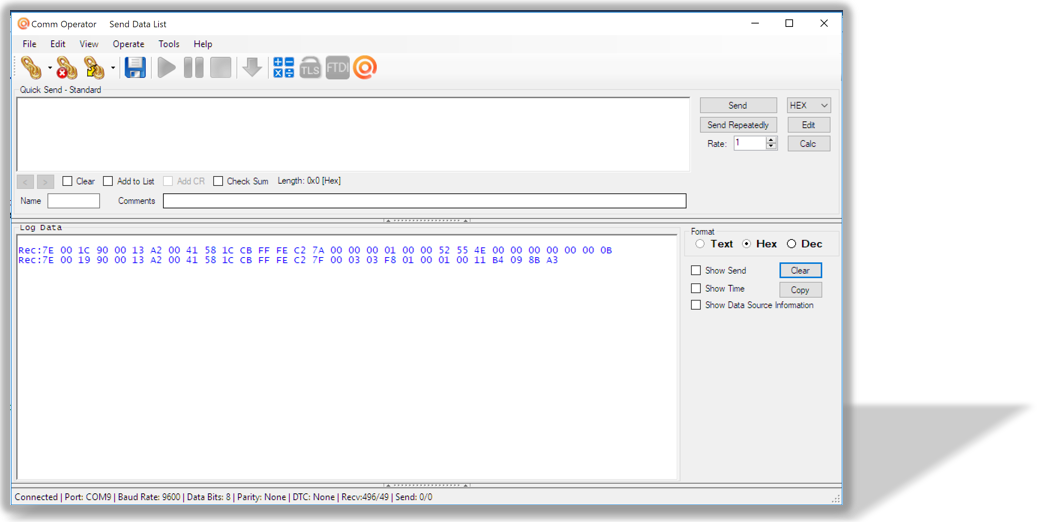Click the Send Repeatedly button

point(738,125)
